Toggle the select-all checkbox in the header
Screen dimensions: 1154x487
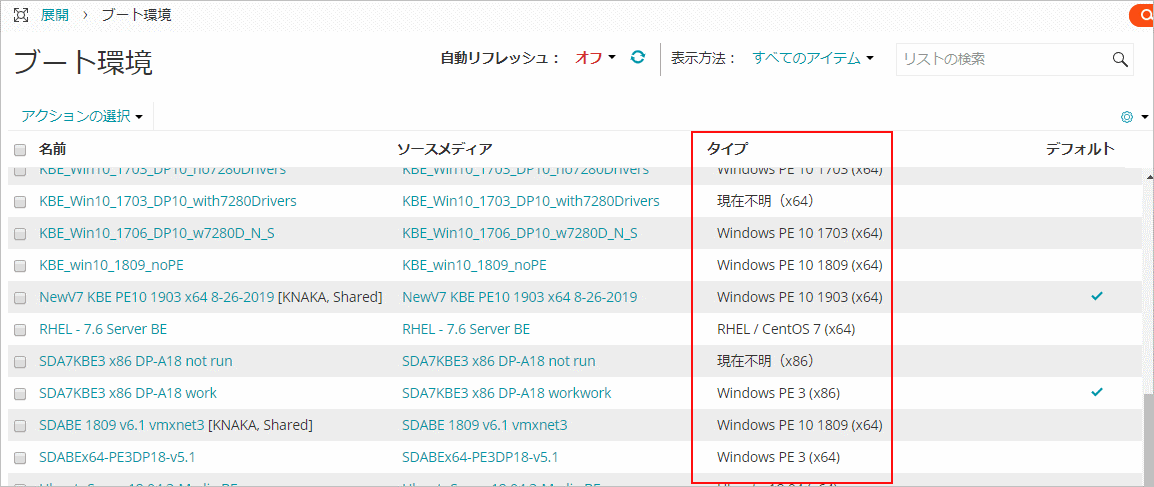(x=20, y=150)
